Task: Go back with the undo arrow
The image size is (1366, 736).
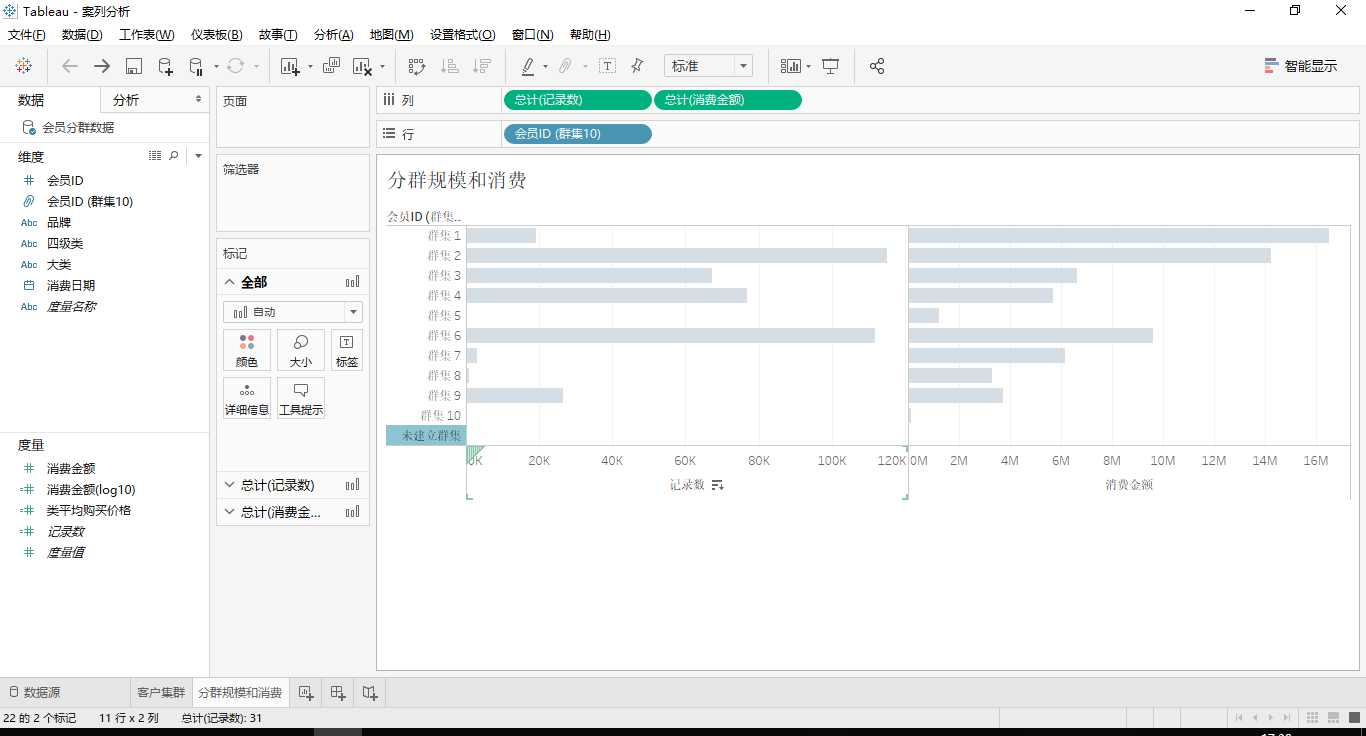Action: 70,66
